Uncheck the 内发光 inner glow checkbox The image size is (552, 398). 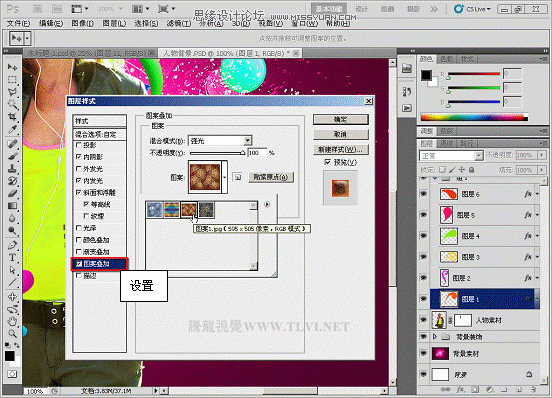79,181
